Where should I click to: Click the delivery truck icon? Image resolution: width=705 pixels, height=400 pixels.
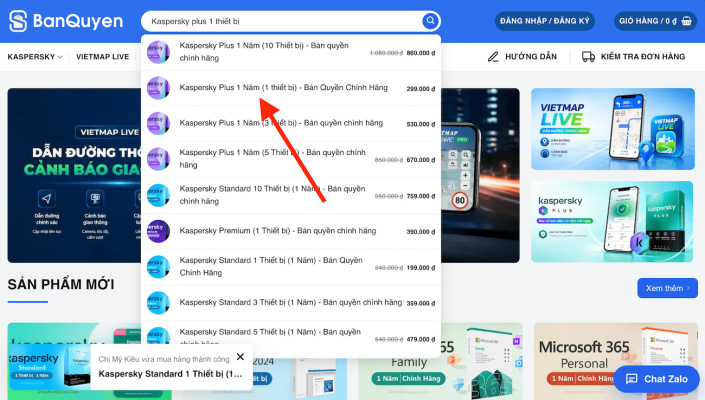click(x=588, y=57)
